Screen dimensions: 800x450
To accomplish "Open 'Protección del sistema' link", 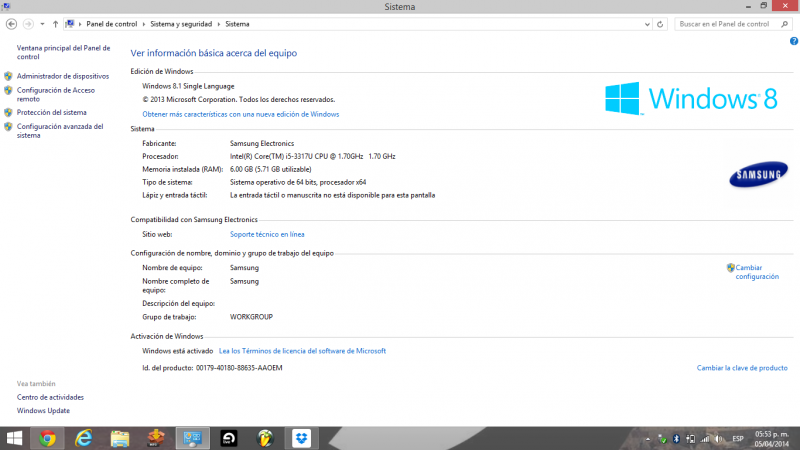I will 52,112.
